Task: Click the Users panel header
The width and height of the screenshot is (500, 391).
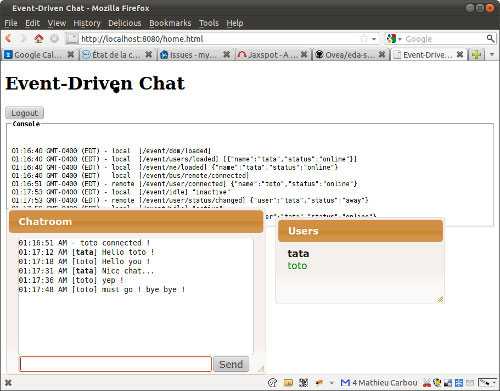Action: pos(361,231)
